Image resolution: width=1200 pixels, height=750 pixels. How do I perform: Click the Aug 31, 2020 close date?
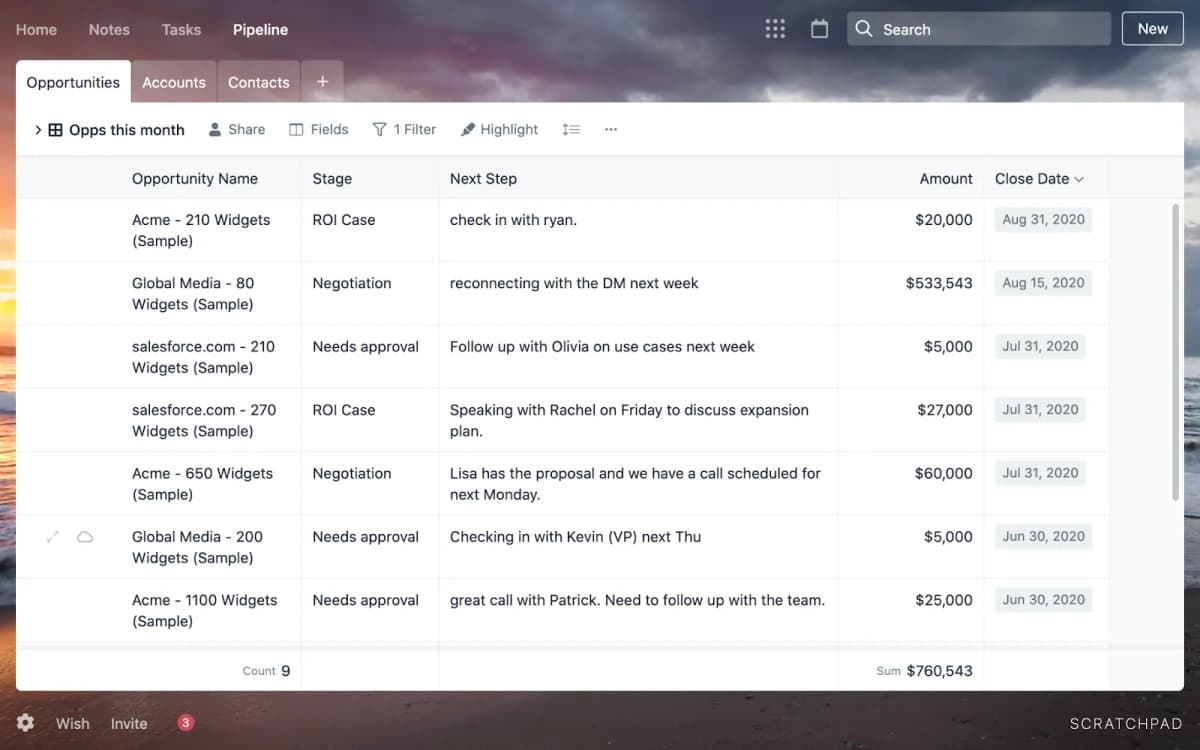(x=1043, y=220)
